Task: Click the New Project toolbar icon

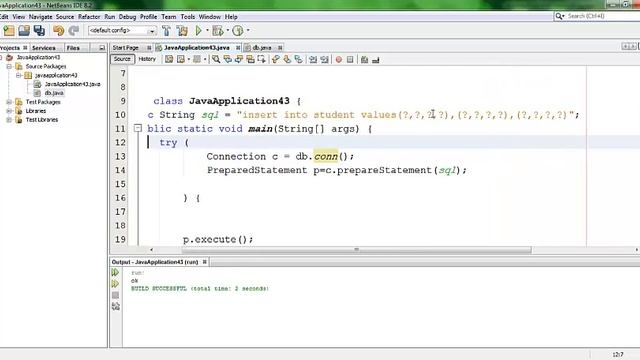Action: 9,31
